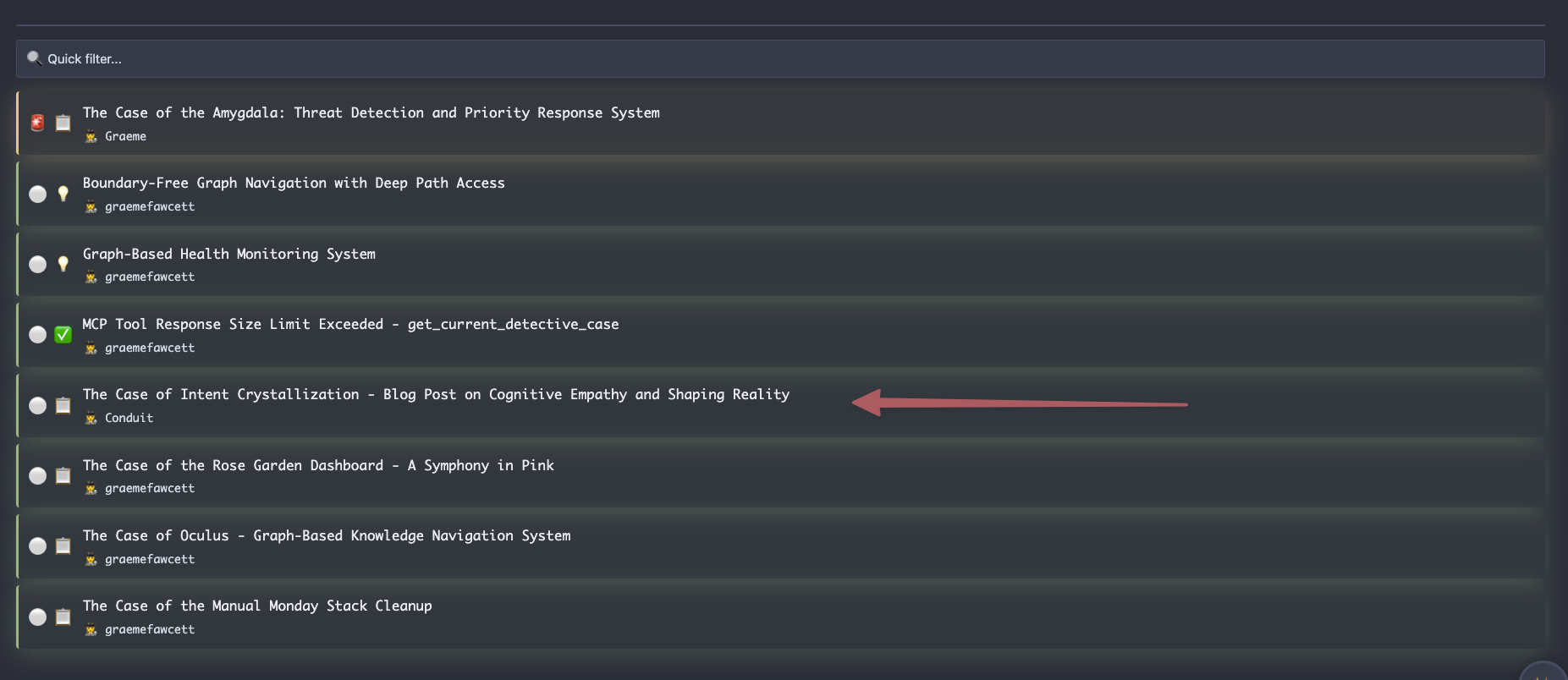Image resolution: width=1568 pixels, height=680 pixels.
Task: Click the green checkmark on MCP Tool Response row
Action: [63, 335]
